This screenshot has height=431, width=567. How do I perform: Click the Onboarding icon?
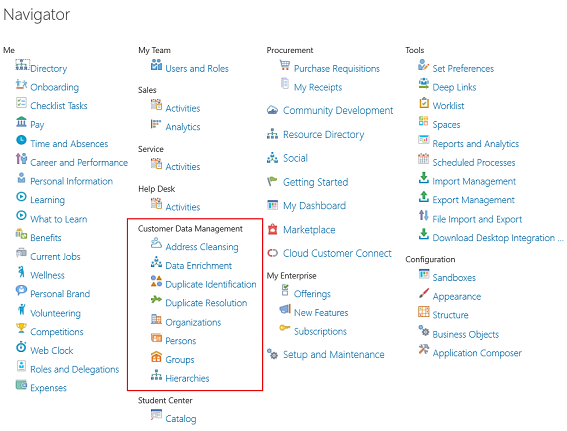(21, 84)
